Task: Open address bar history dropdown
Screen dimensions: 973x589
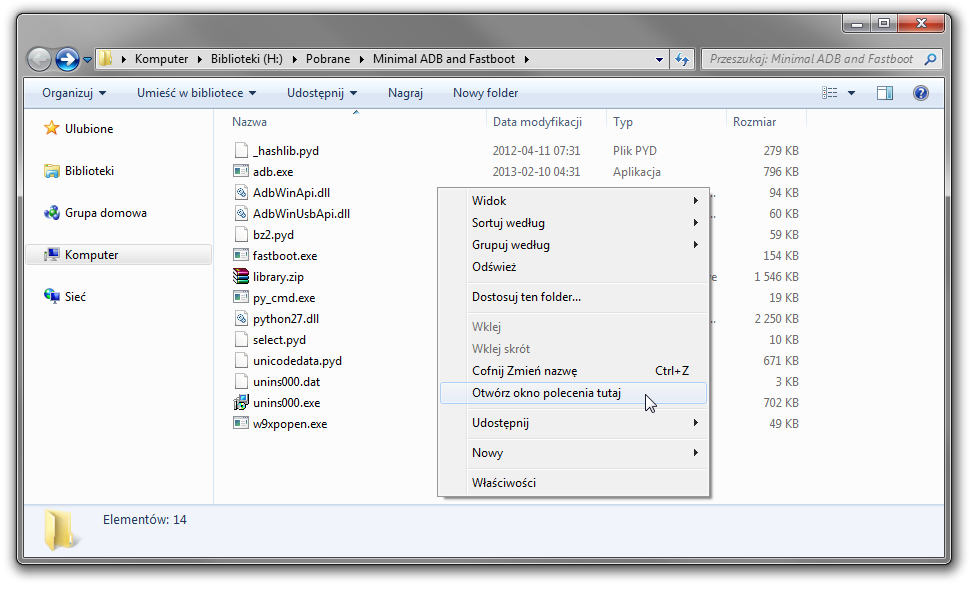Action: pyautogui.click(x=659, y=60)
